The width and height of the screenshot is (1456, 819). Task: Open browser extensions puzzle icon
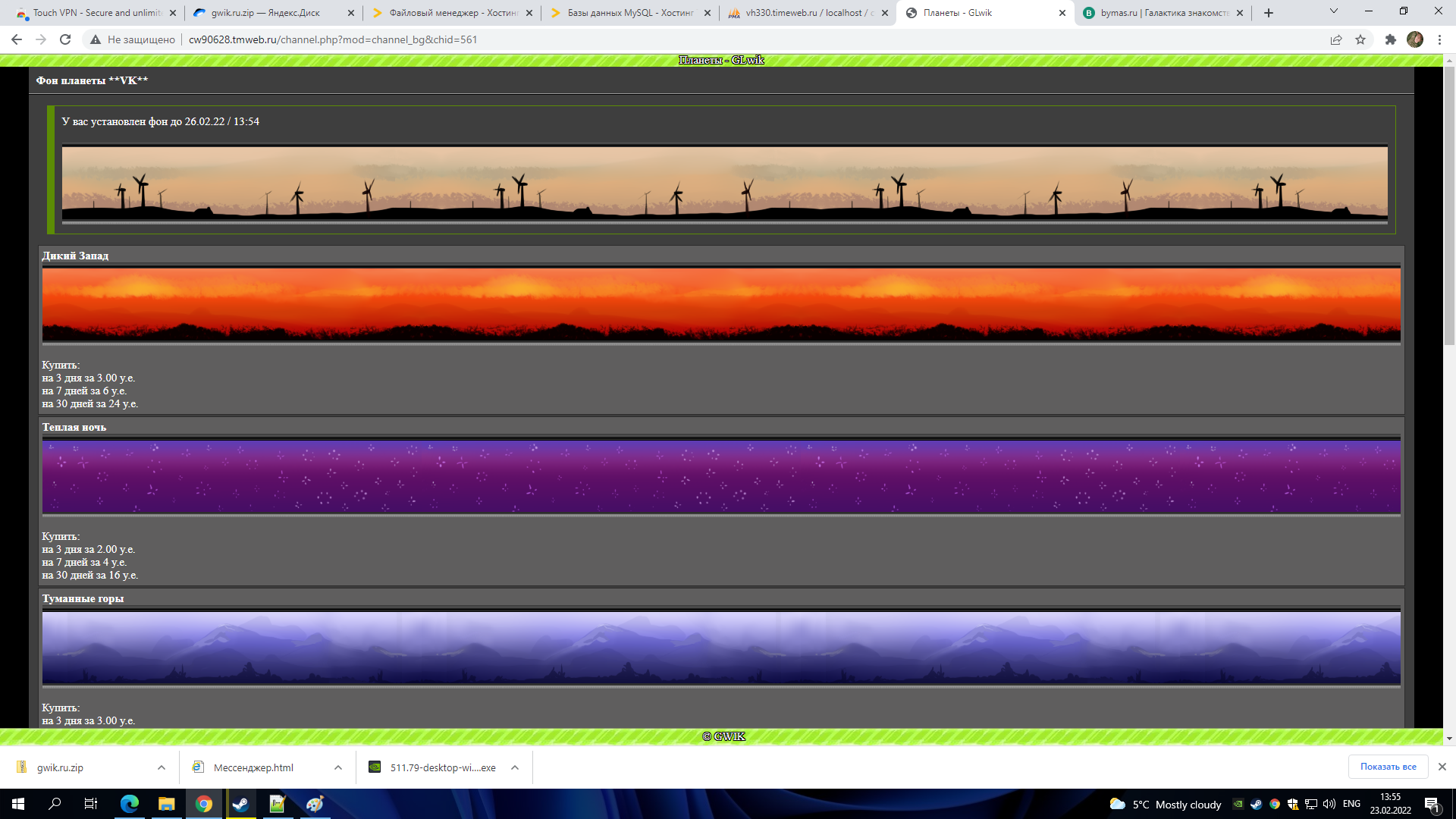(1390, 39)
